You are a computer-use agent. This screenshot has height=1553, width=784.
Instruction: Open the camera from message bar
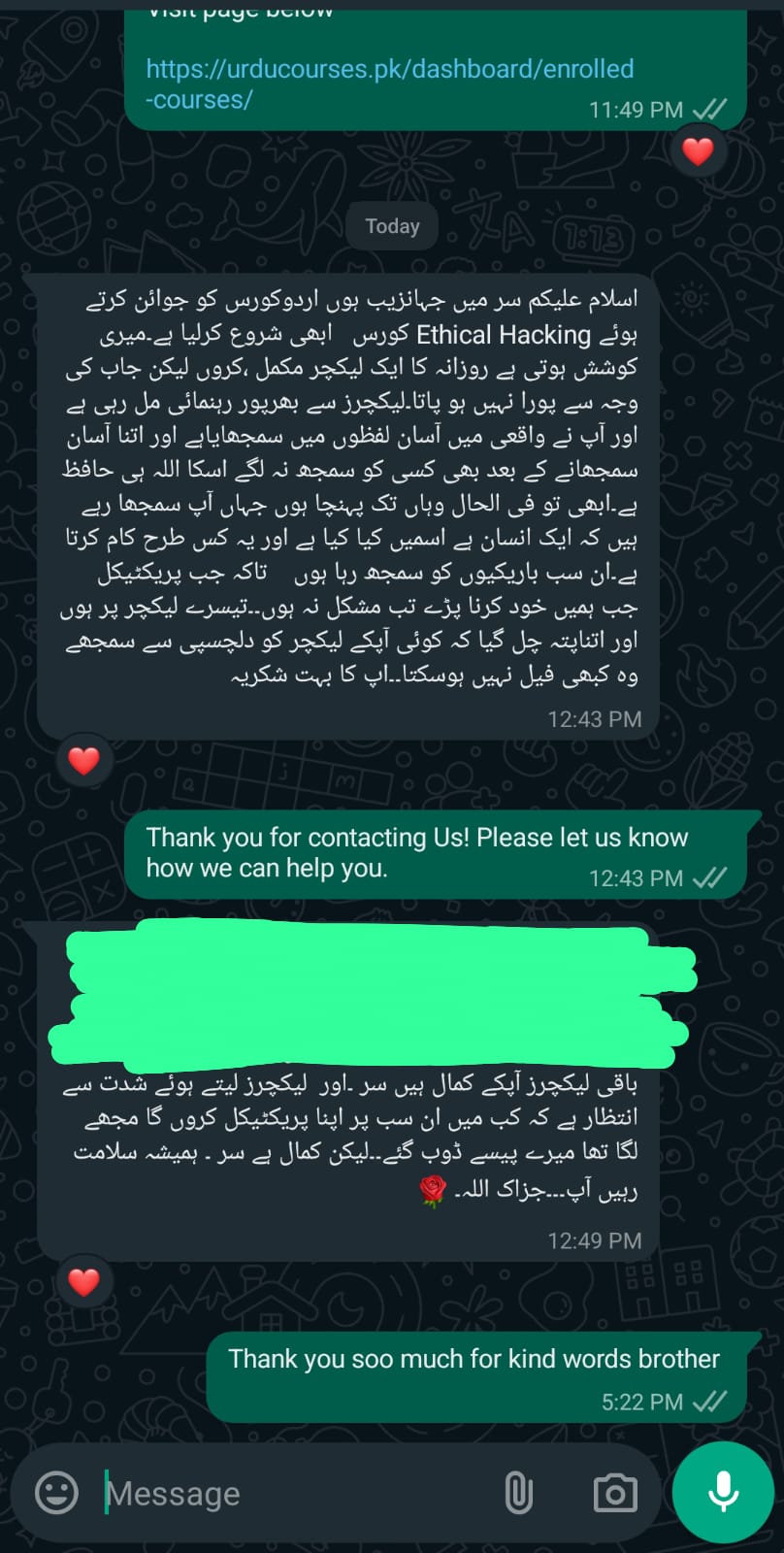(615, 1493)
